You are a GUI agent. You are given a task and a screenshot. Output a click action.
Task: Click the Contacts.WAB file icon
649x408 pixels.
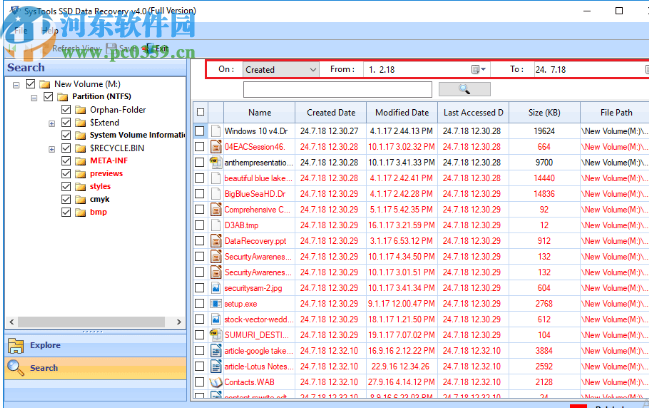pos(216,382)
